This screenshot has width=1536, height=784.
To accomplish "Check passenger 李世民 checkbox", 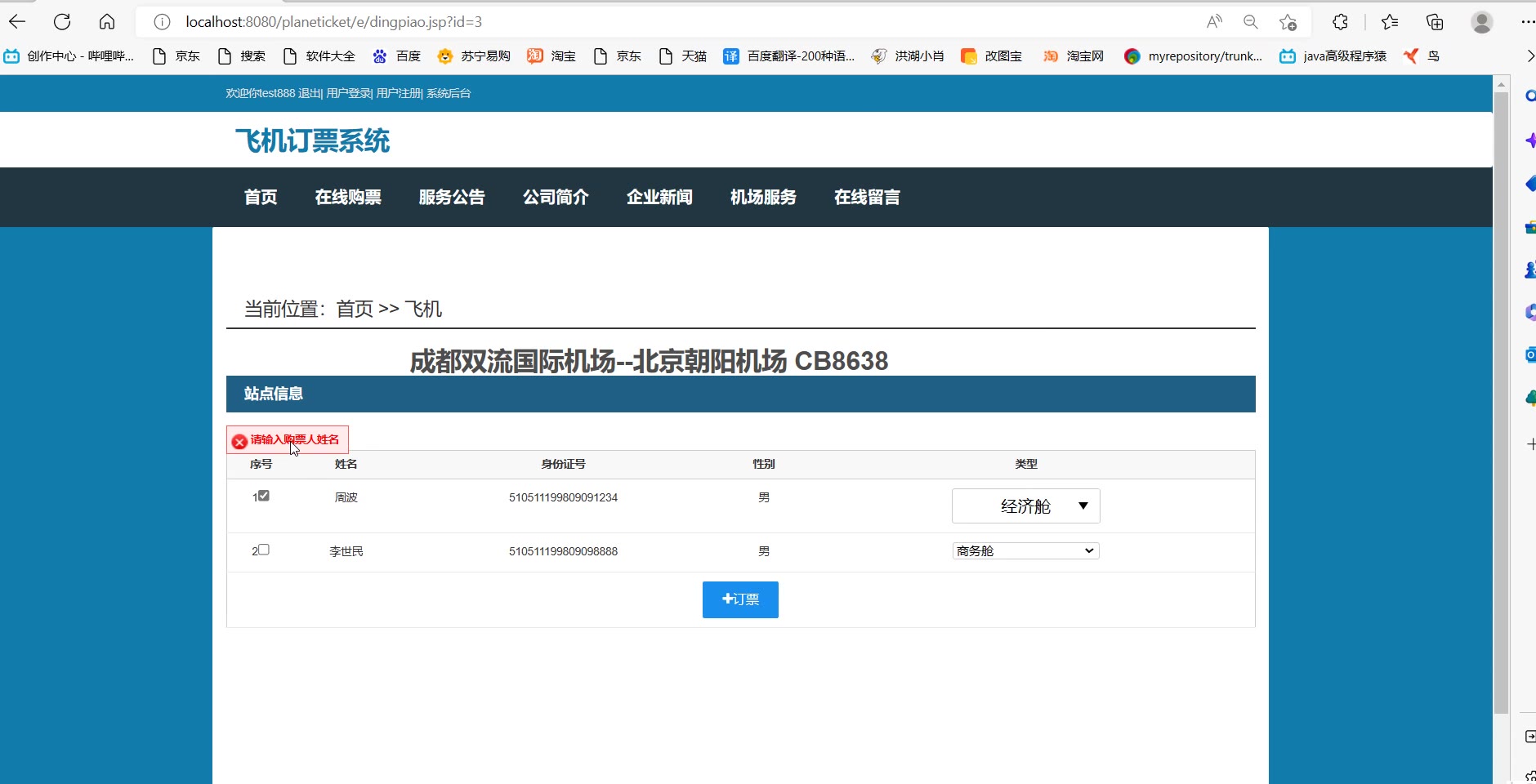I will coord(264,550).
